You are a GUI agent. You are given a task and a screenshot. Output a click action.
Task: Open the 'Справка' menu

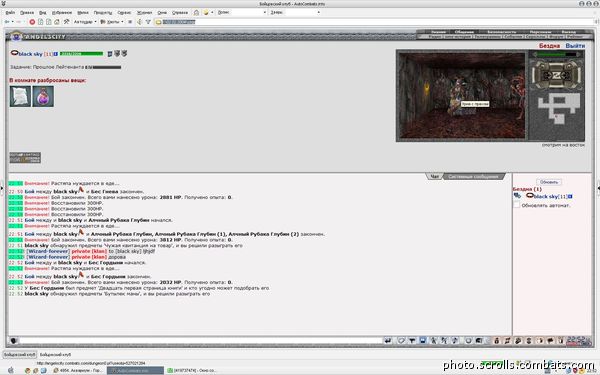coord(180,13)
